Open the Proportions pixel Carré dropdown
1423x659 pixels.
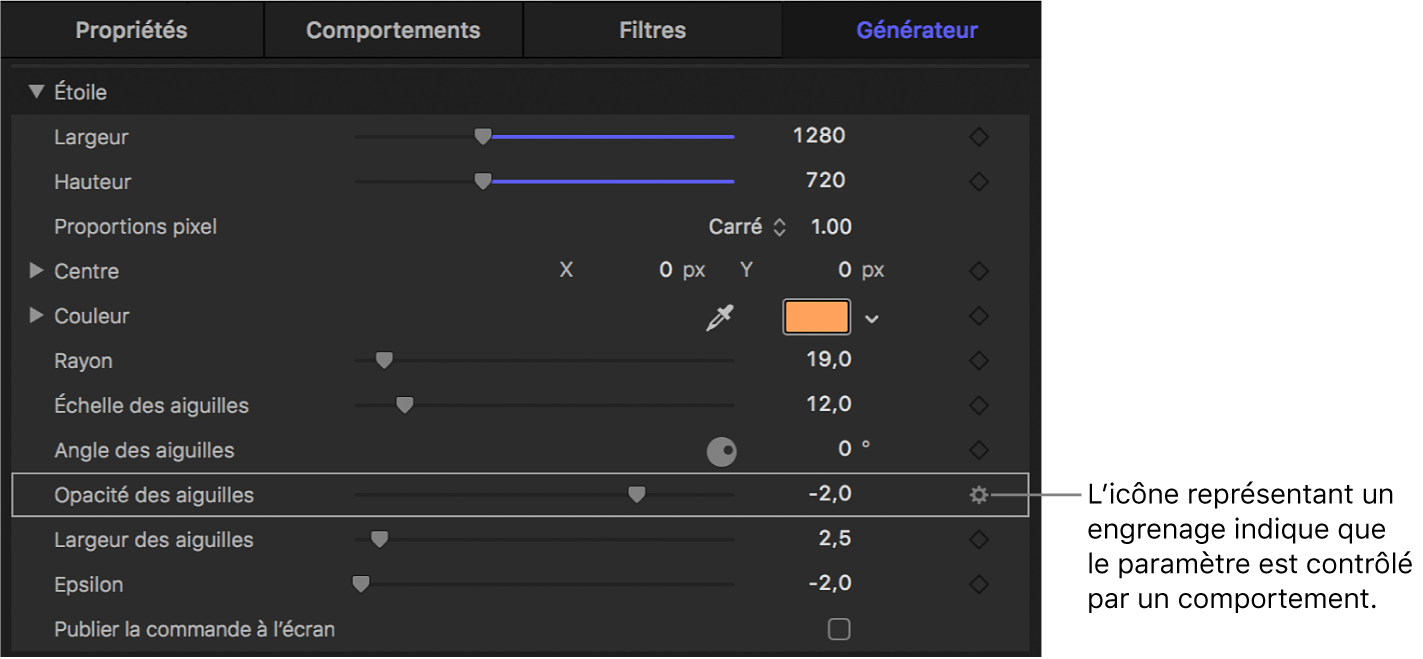tap(747, 227)
